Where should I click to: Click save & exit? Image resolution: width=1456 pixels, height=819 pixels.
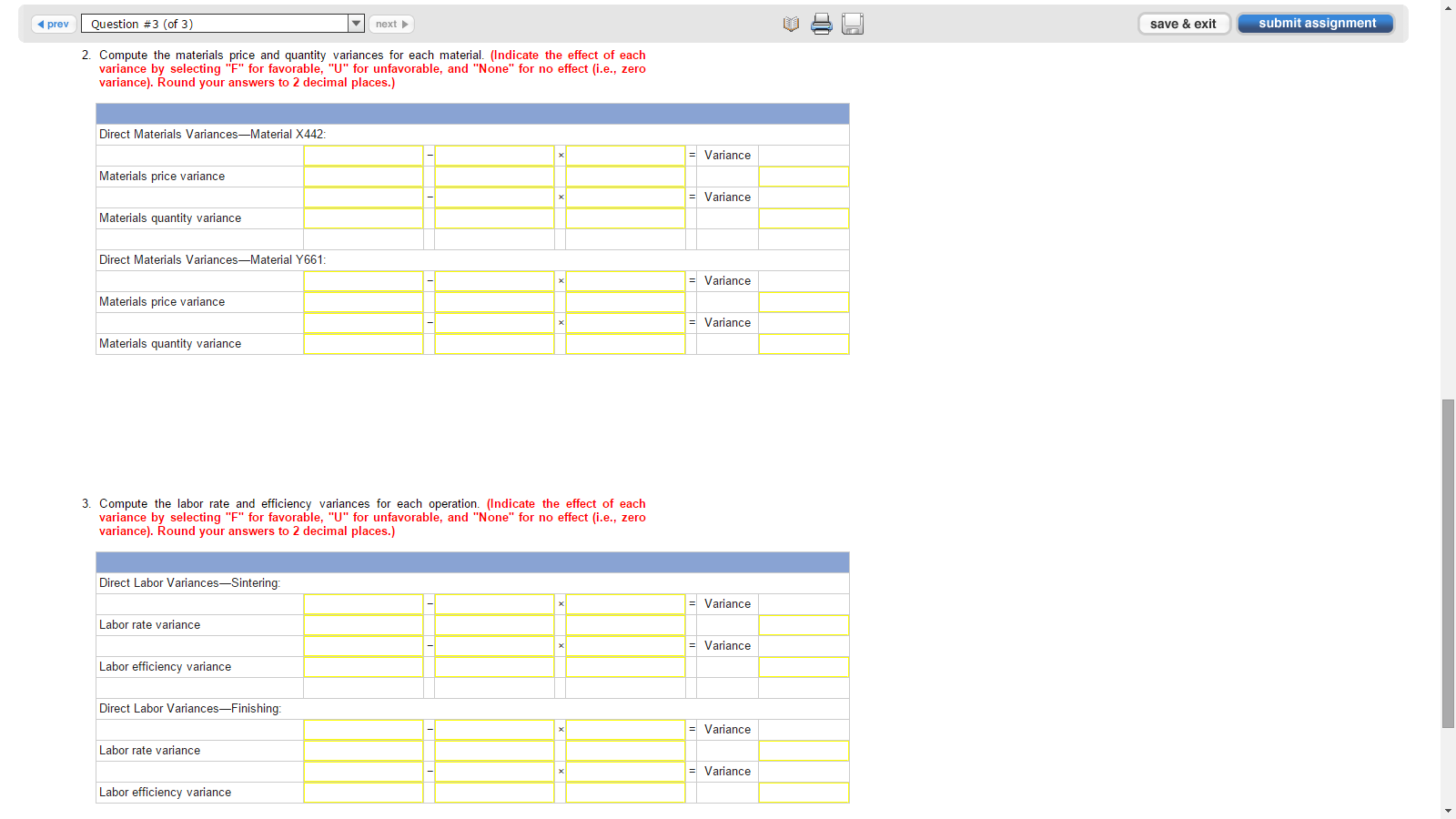pyautogui.click(x=1183, y=24)
